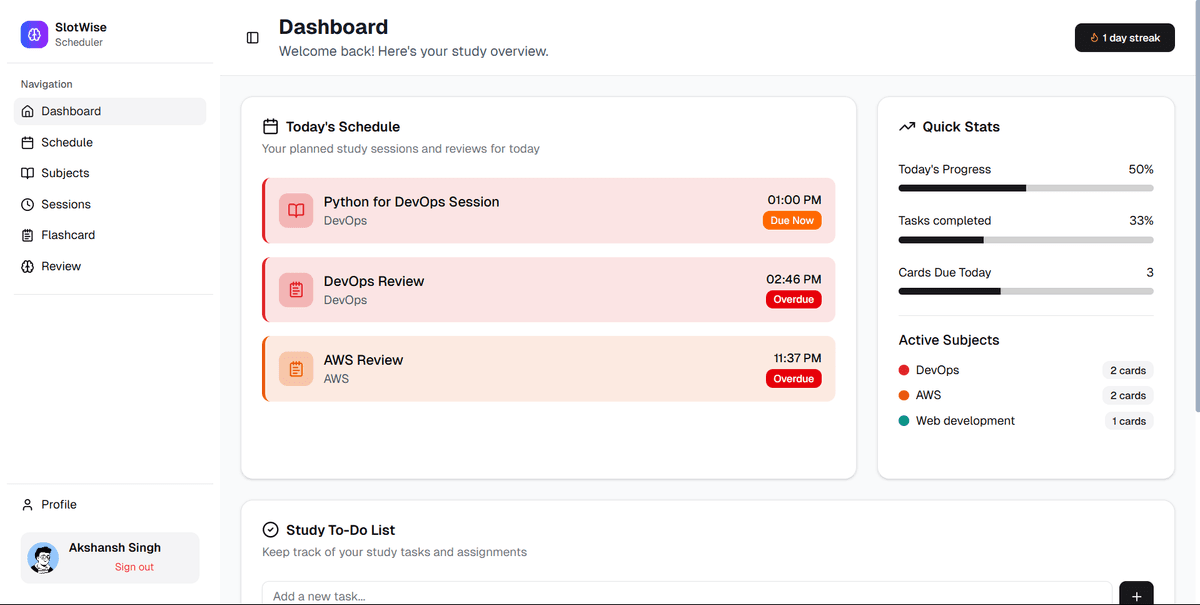Click the book icon on Python session
The height and width of the screenshot is (605, 1200).
point(296,211)
